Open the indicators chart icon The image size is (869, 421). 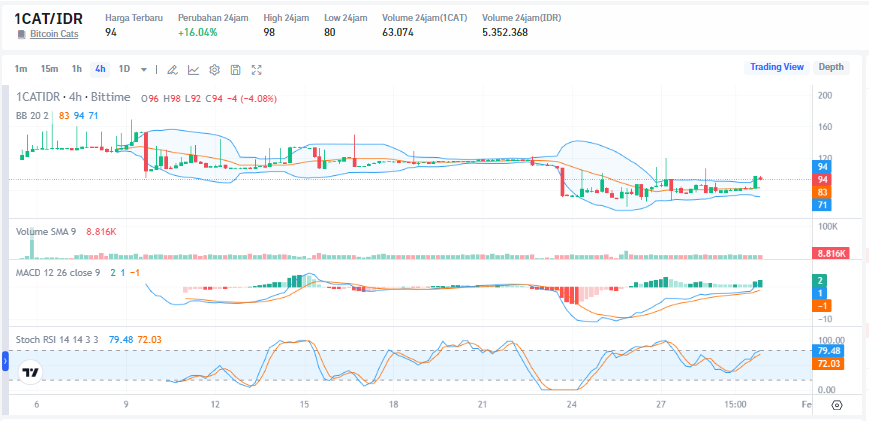pos(193,70)
